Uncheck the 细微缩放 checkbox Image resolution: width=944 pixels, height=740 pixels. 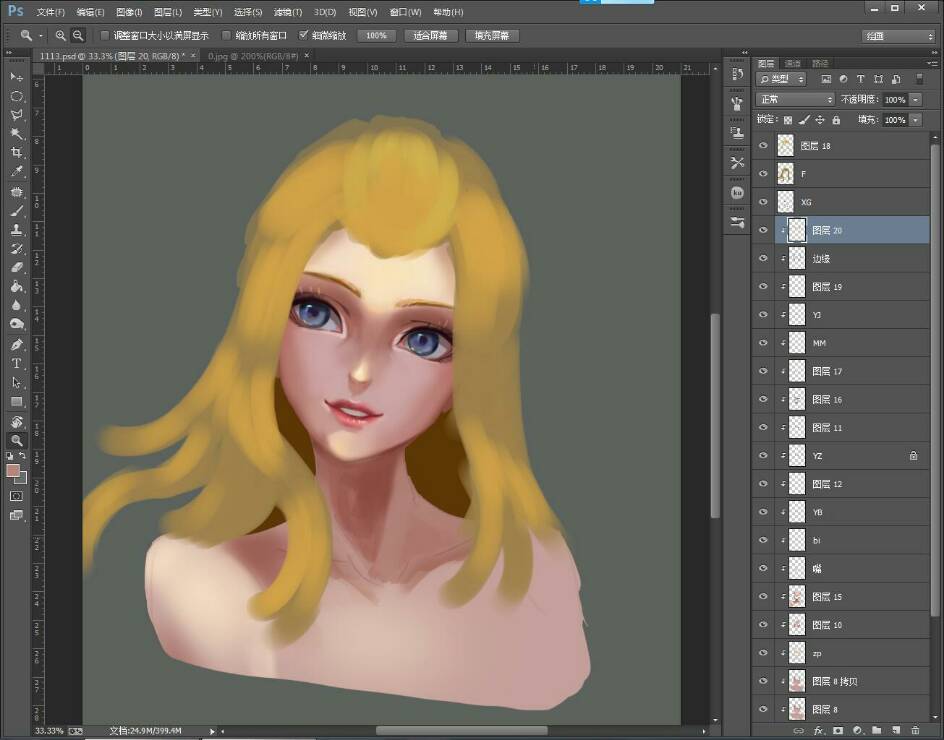click(x=304, y=35)
